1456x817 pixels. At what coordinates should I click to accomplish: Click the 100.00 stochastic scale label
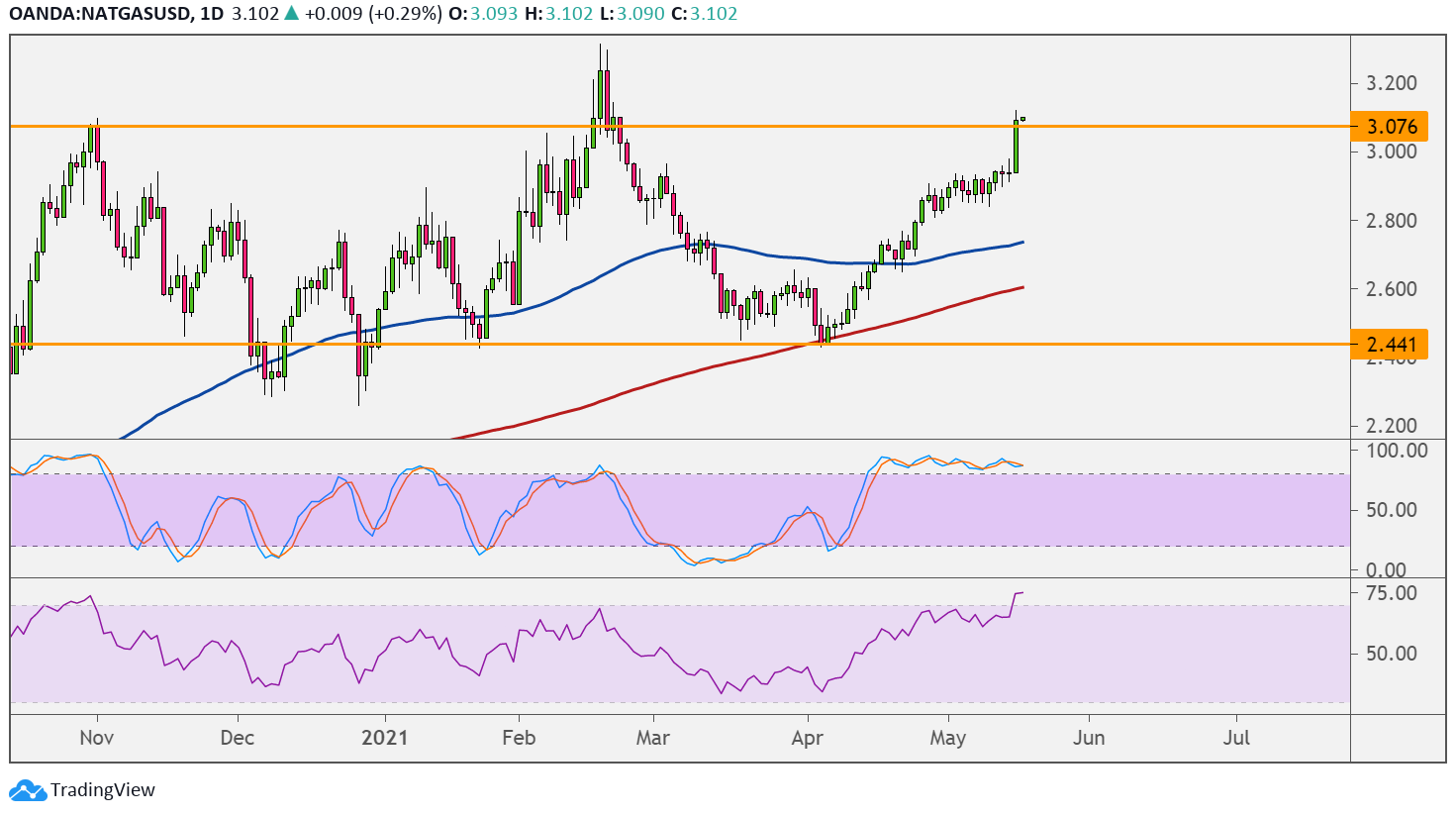click(x=1396, y=451)
